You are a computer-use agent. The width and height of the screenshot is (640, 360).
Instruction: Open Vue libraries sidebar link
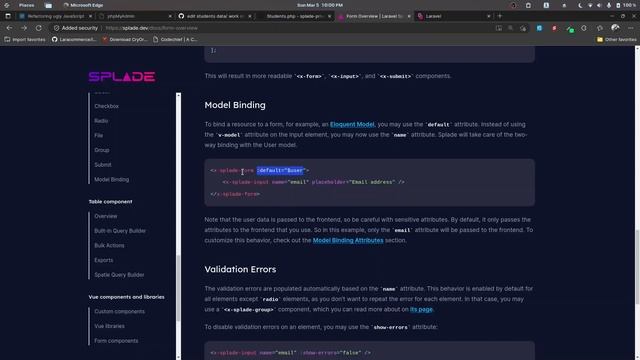coord(109,326)
